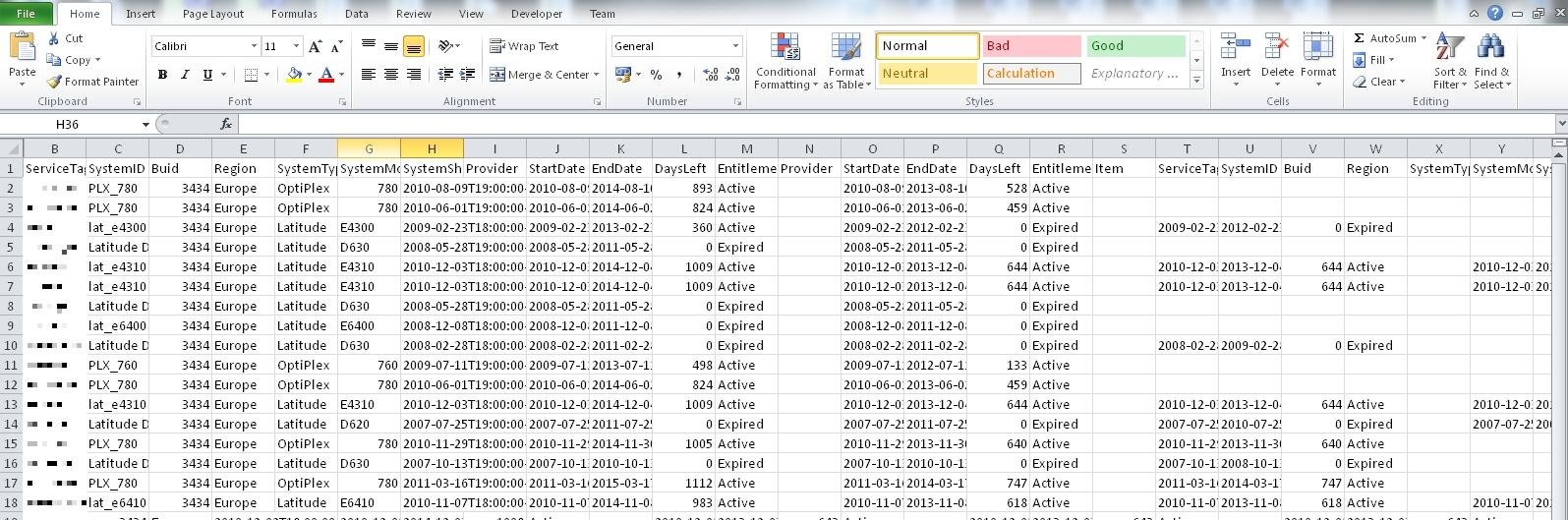
Task: Center text horizontally
Action: point(391,75)
